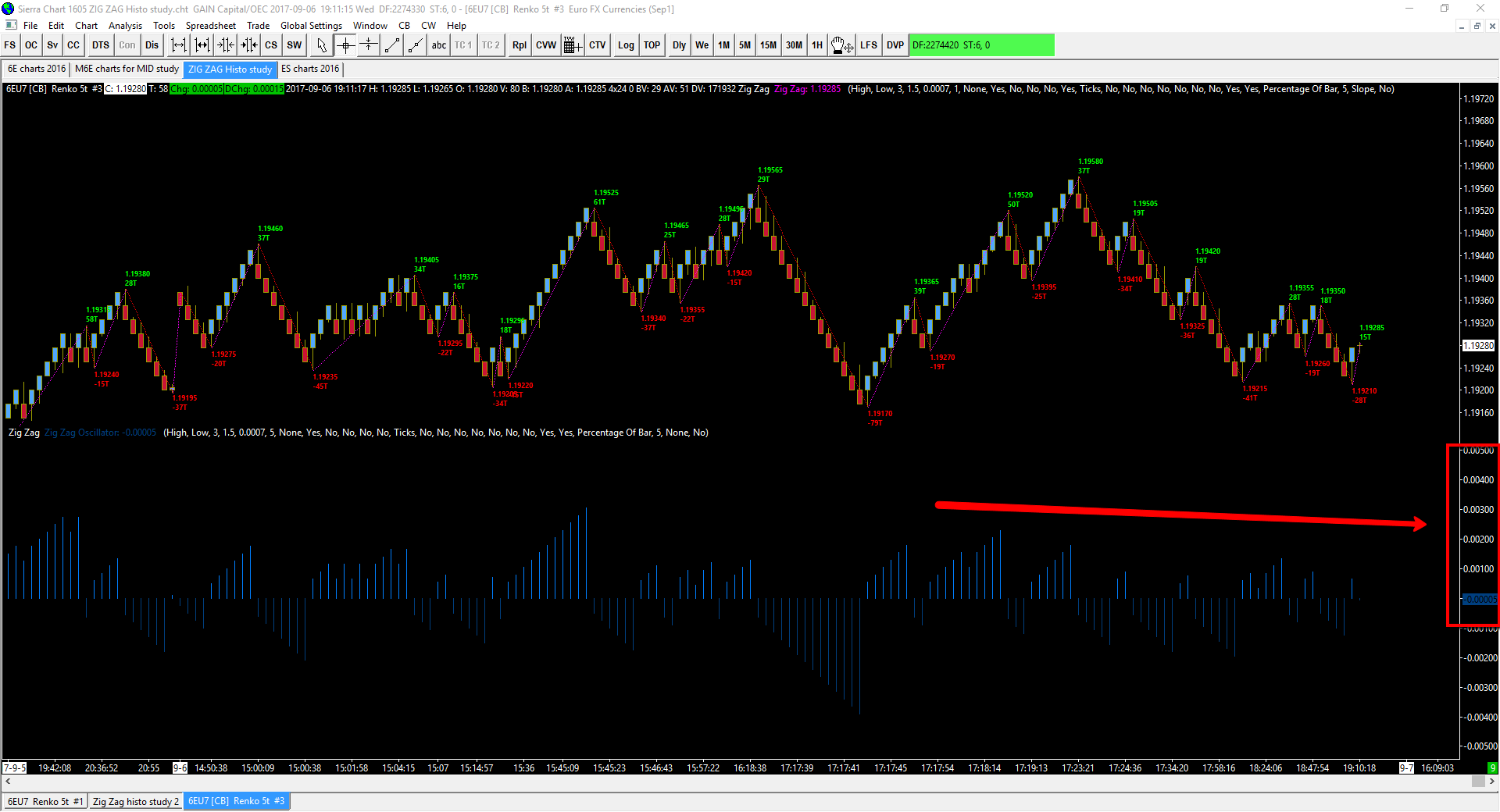This screenshot has width=1500, height=812.
Task: Switch to the ES charts 2016 tab
Action: pyautogui.click(x=311, y=69)
